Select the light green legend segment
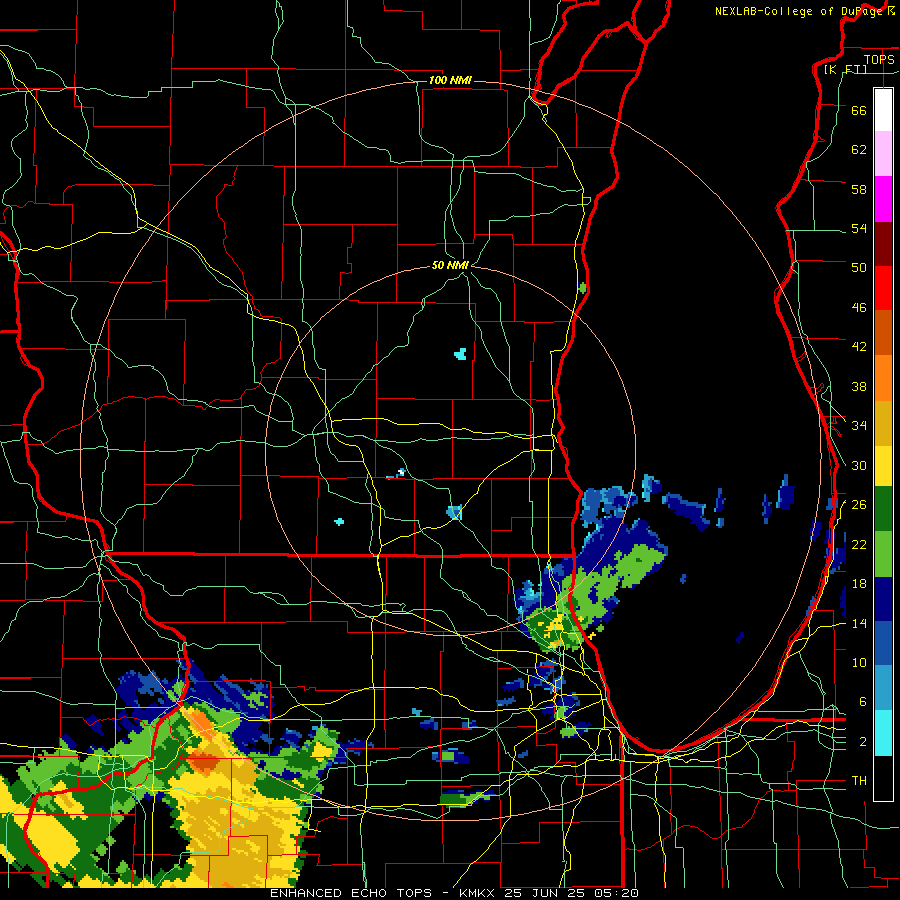The height and width of the screenshot is (900, 900). pyautogui.click(x=883, y=554)
